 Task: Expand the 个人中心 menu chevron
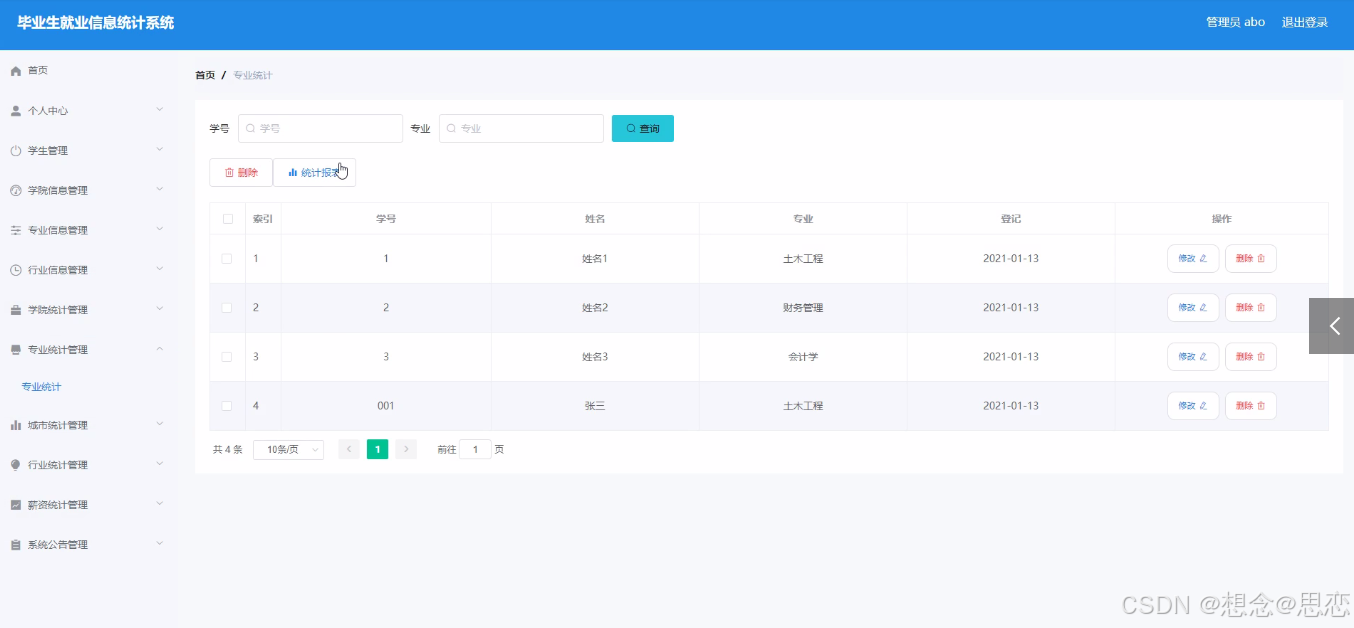[160, 109]
